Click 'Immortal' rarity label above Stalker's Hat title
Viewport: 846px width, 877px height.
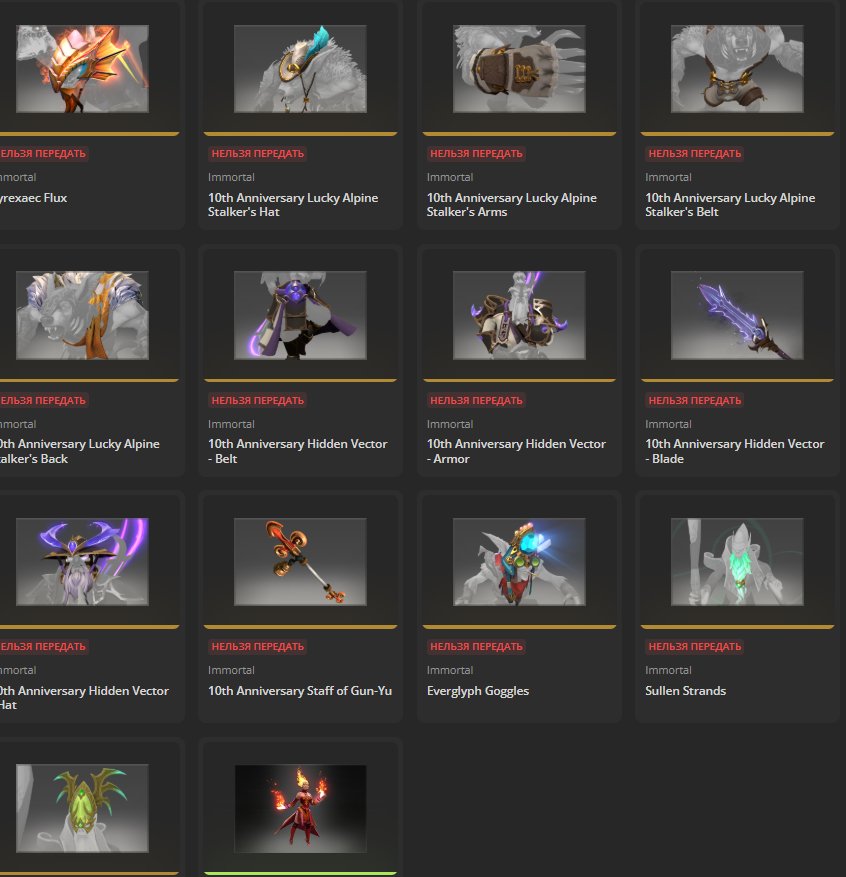231,177
